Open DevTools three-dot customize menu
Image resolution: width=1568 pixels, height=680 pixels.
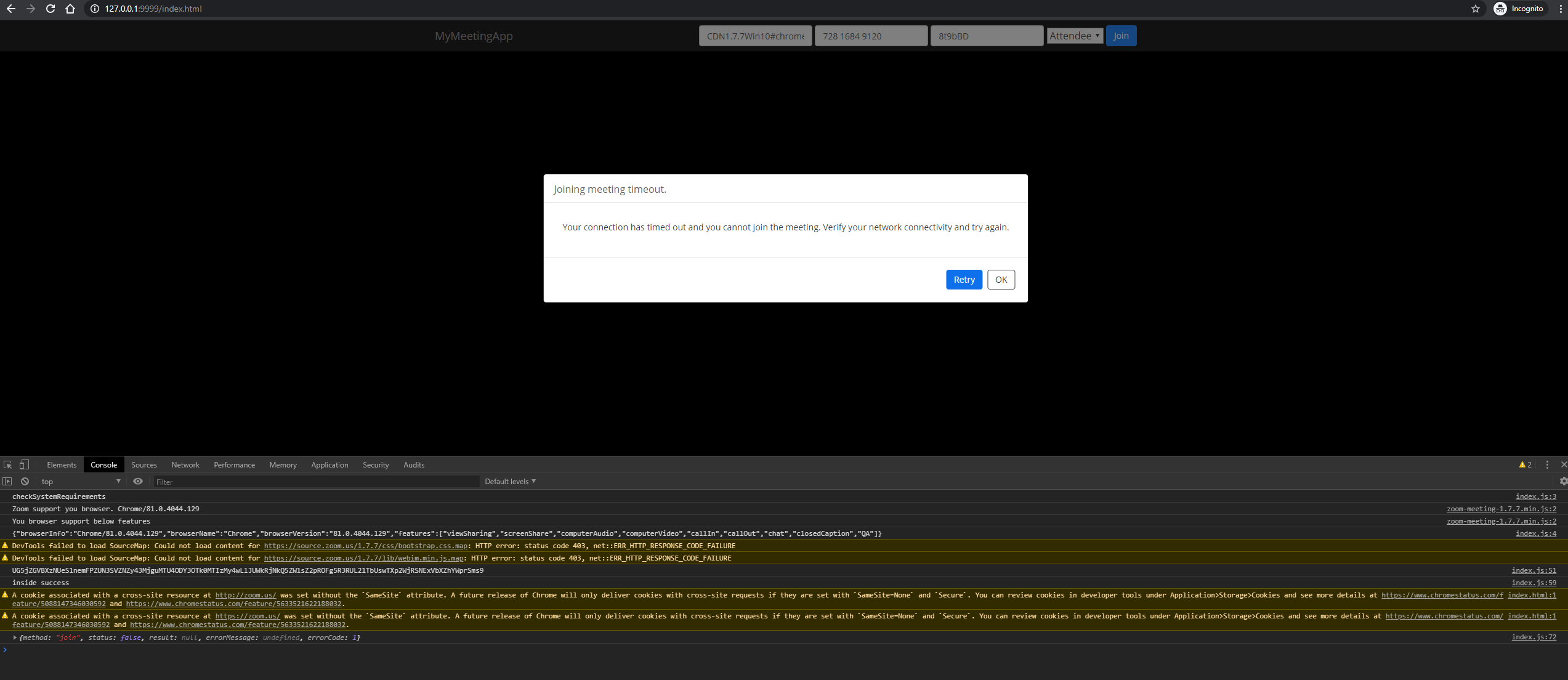click(x=1547, y=465)
